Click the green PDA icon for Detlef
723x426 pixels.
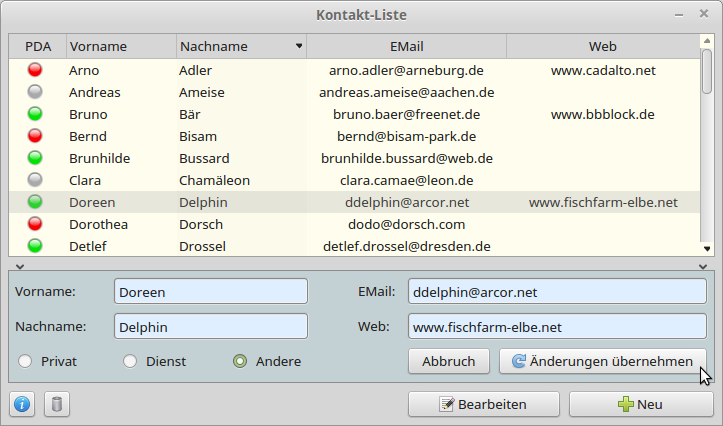36,246
